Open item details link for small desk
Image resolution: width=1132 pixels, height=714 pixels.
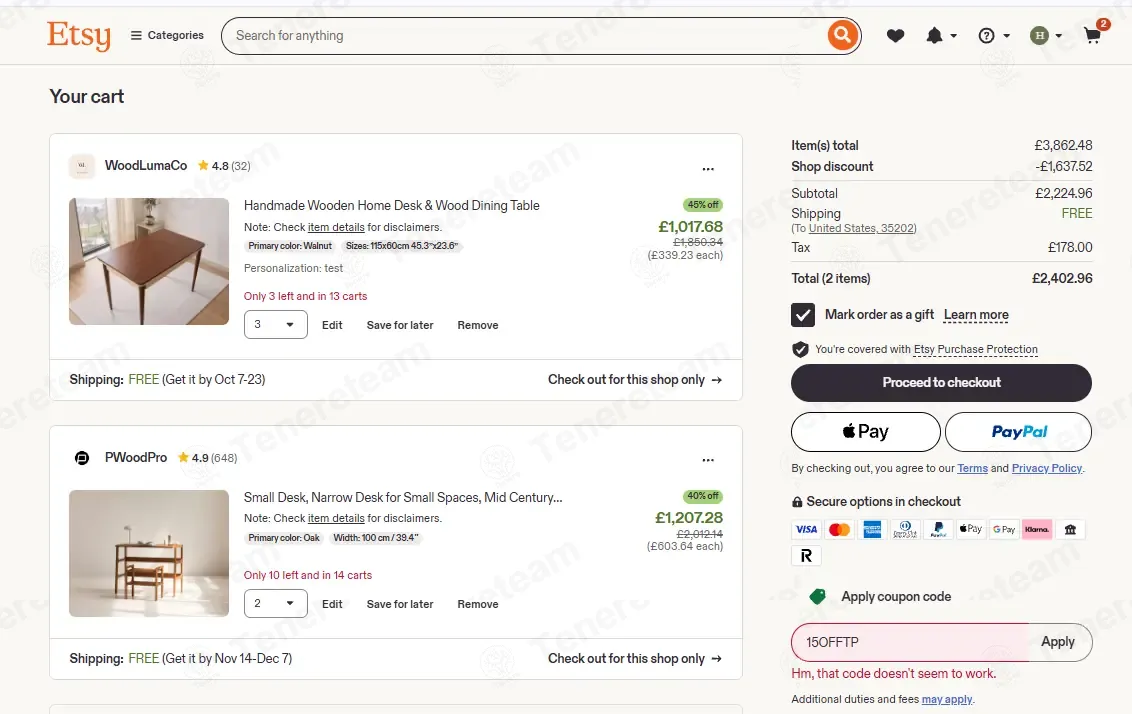336,518
